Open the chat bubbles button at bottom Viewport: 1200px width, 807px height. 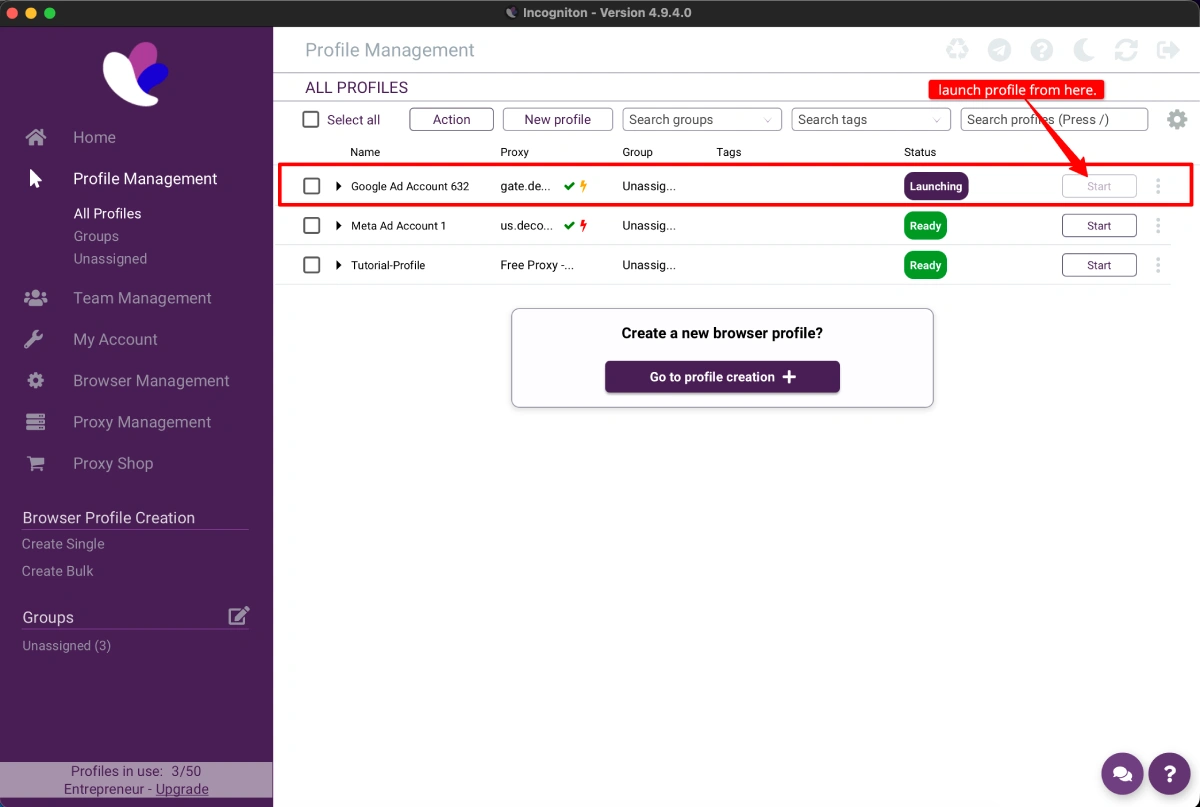pyautogui.click(x=1123, y=773)
